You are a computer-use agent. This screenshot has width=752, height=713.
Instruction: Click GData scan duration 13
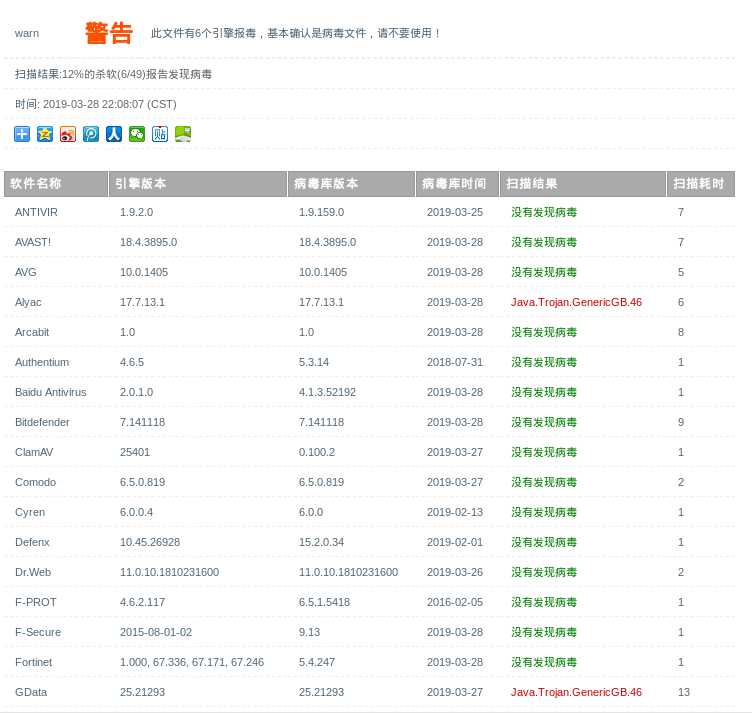click(684, 692)
